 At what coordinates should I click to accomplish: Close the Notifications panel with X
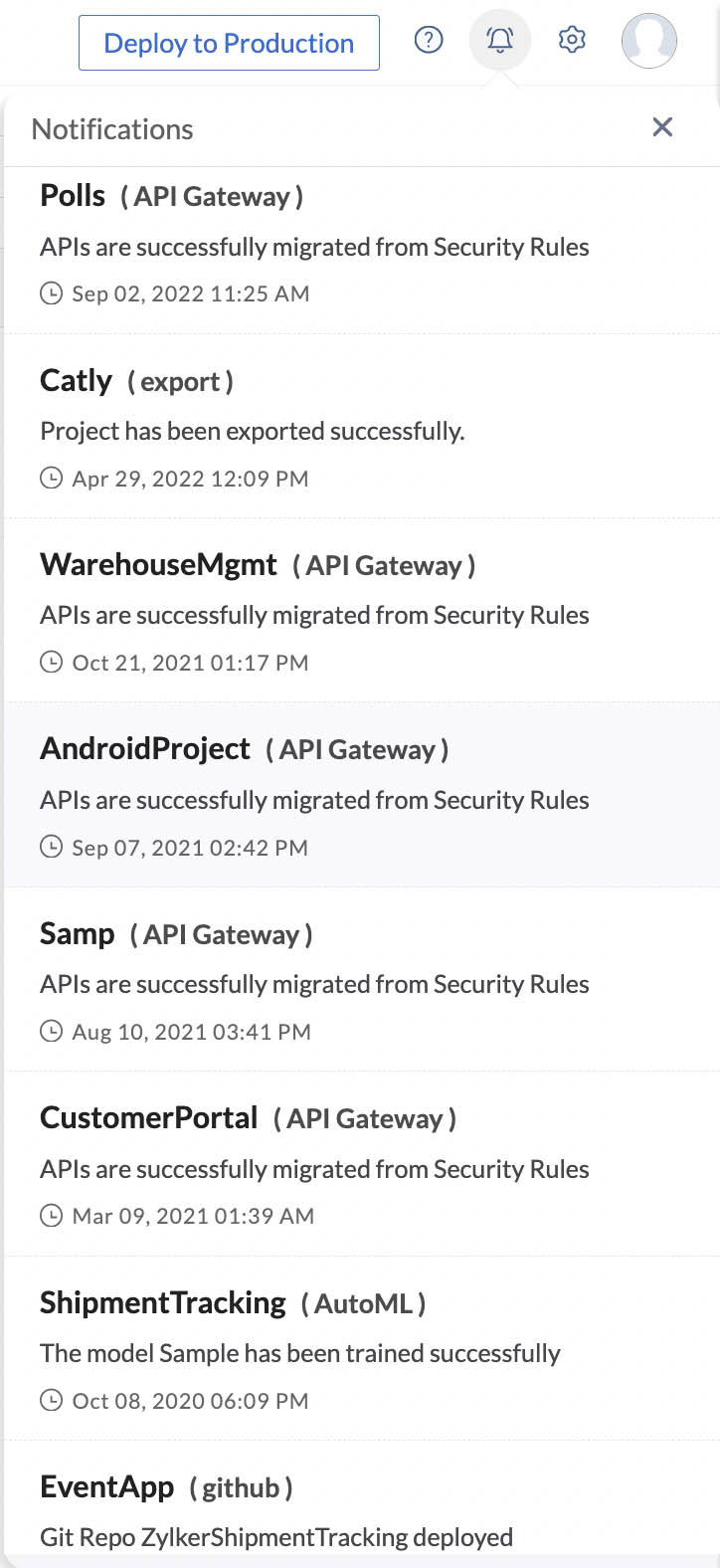click(x=662, y=127)
